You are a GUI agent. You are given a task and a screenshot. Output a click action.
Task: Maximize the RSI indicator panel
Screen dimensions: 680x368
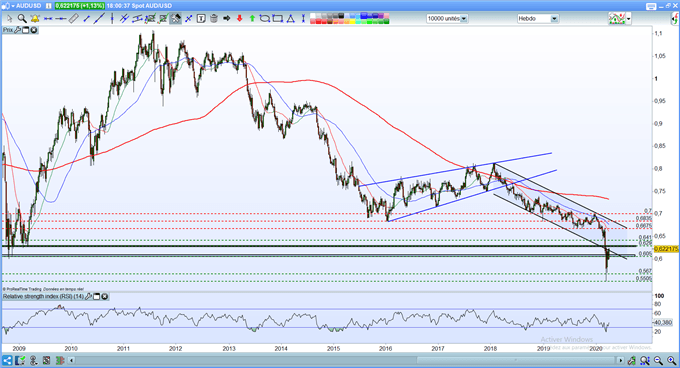coord(96,296)
